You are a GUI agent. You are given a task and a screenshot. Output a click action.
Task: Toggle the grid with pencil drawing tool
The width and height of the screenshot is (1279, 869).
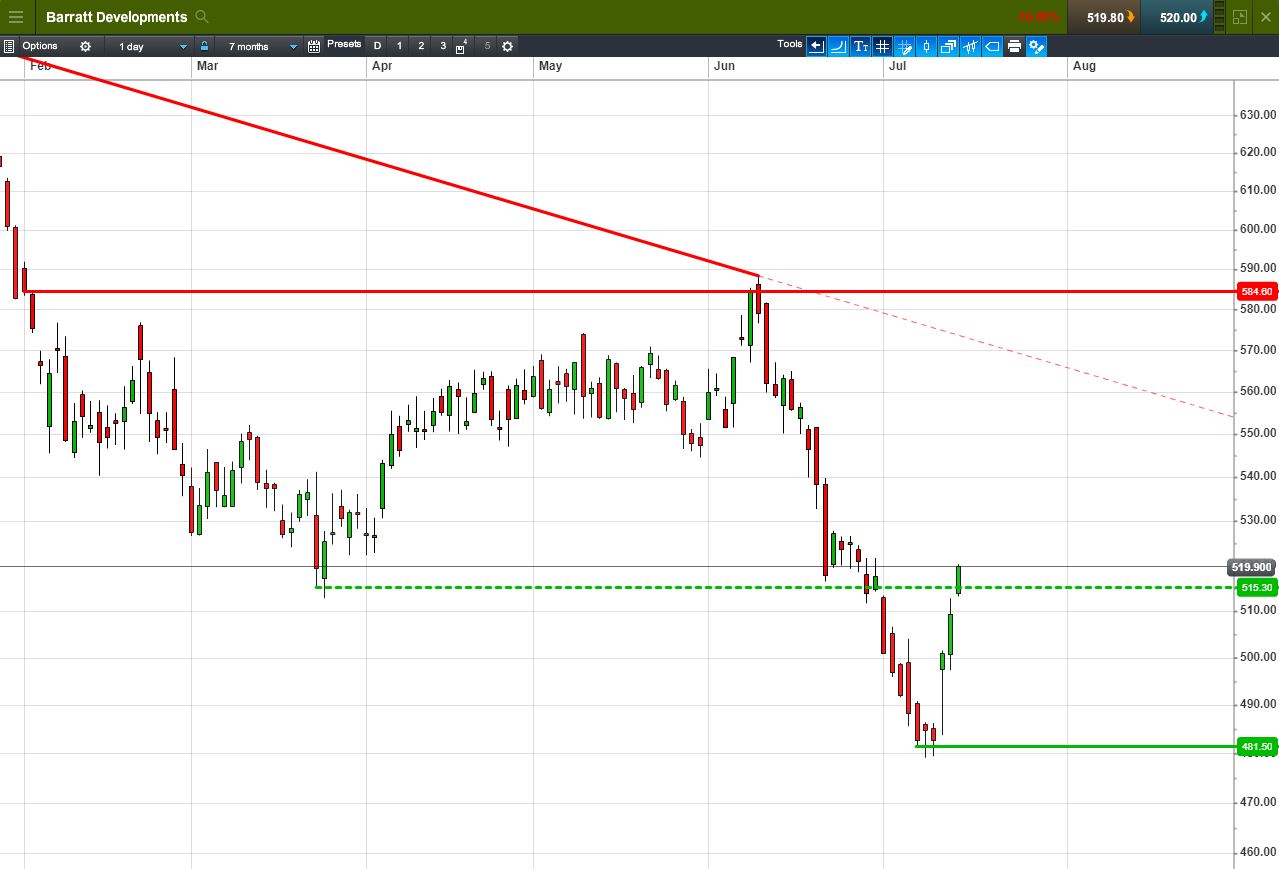tap(904, 46)
